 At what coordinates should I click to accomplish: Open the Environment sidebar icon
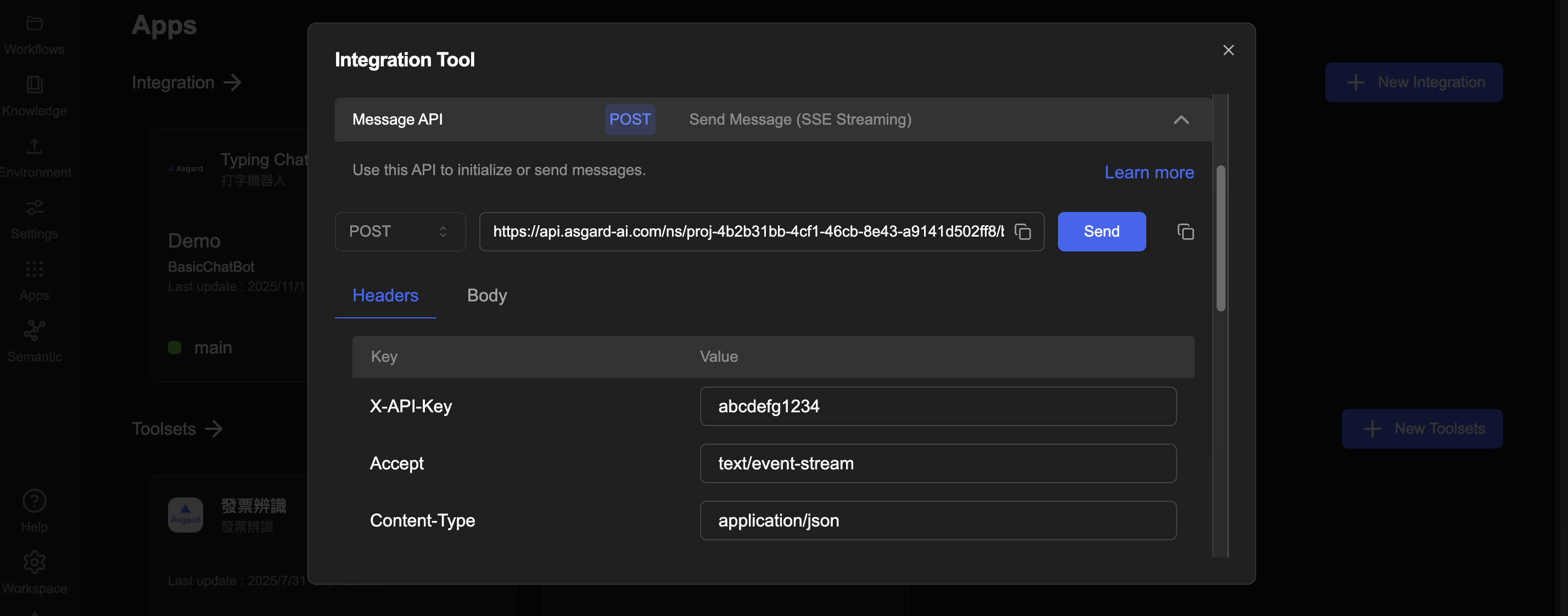click(x=34, y=147)
